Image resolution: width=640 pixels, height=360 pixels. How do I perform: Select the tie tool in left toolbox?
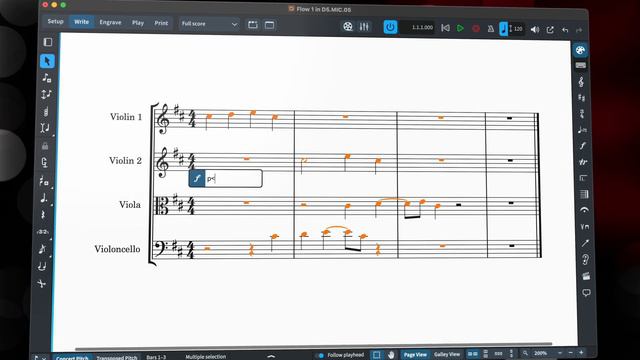(x=42, y=267)
